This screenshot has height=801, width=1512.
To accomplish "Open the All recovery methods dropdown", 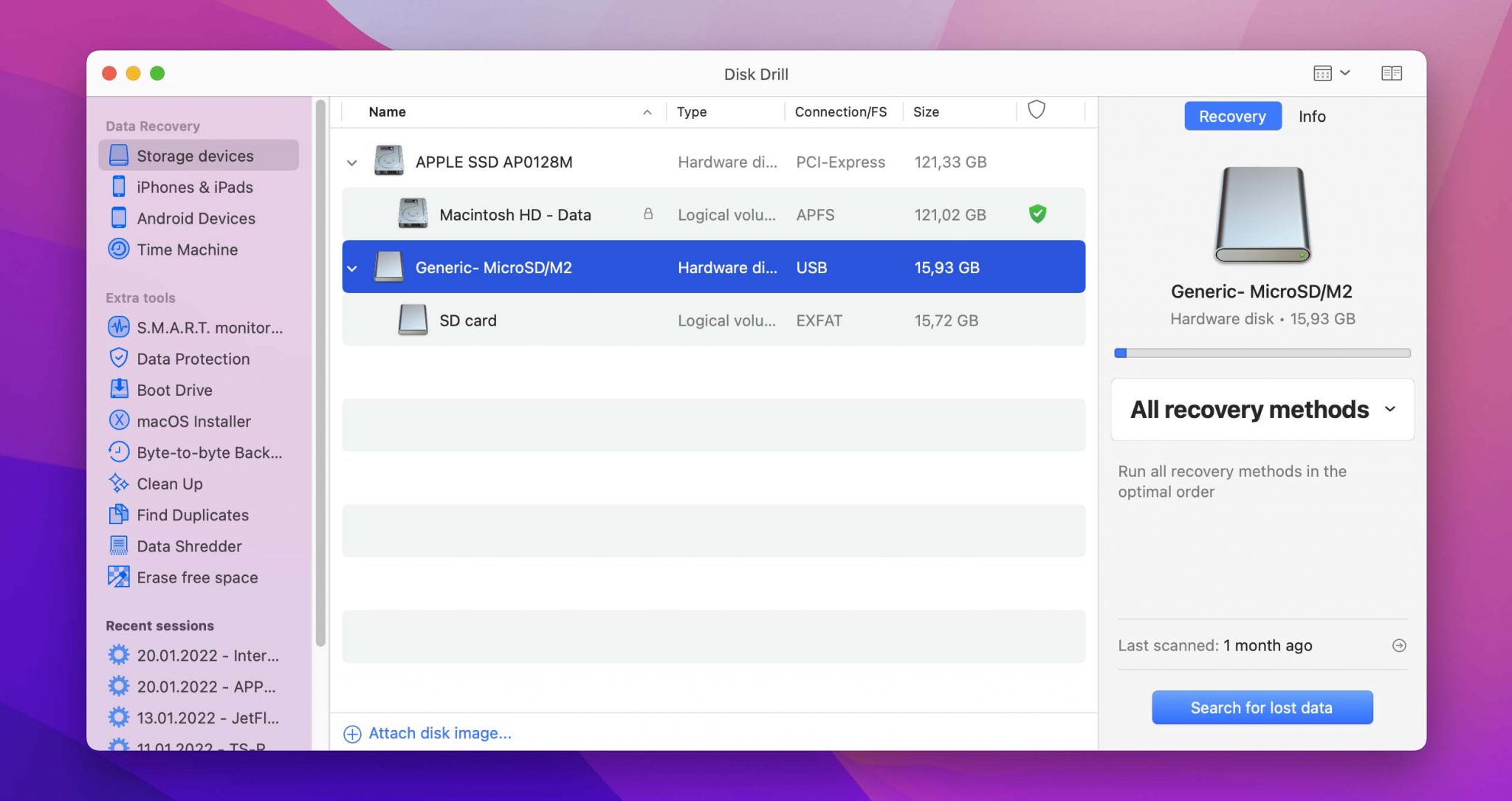I will [1262, 410].
